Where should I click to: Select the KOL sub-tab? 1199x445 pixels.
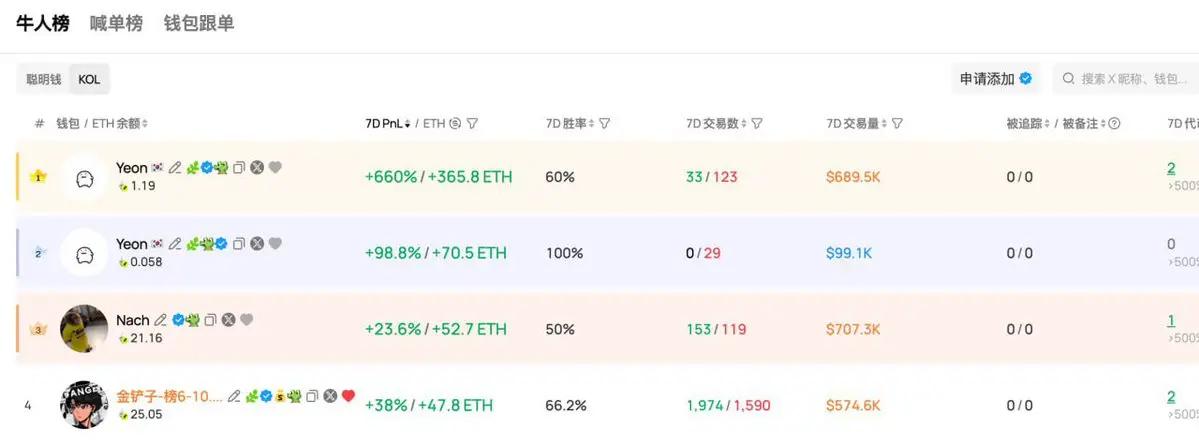(89, 80)
